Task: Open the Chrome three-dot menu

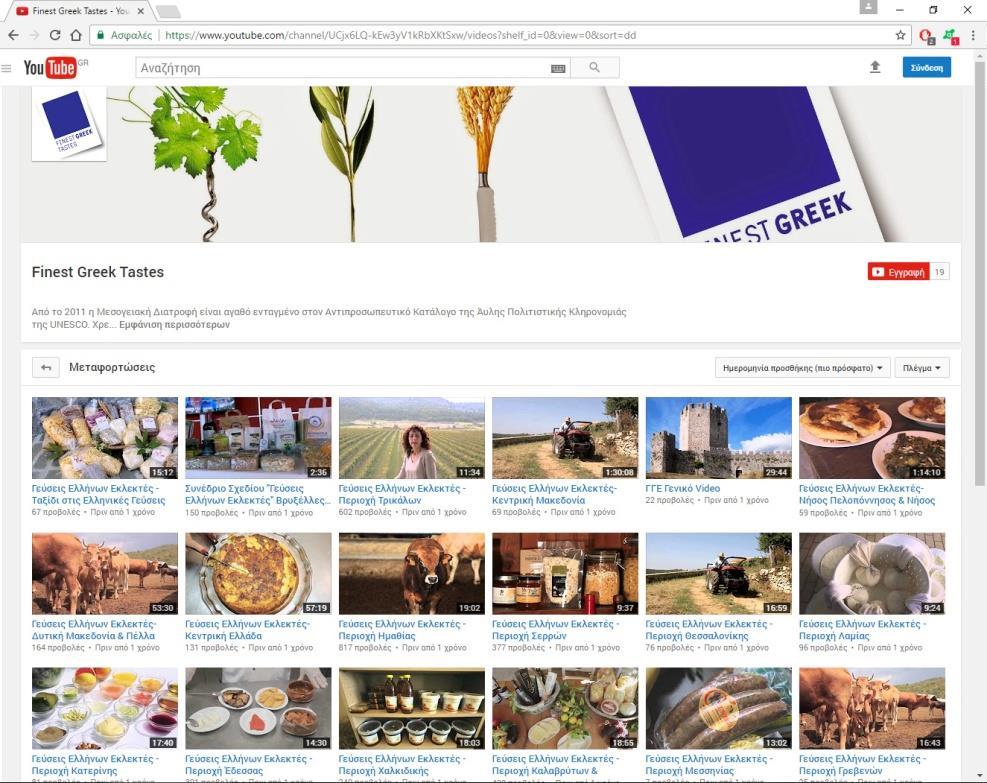Action: (x=973, y=35)
